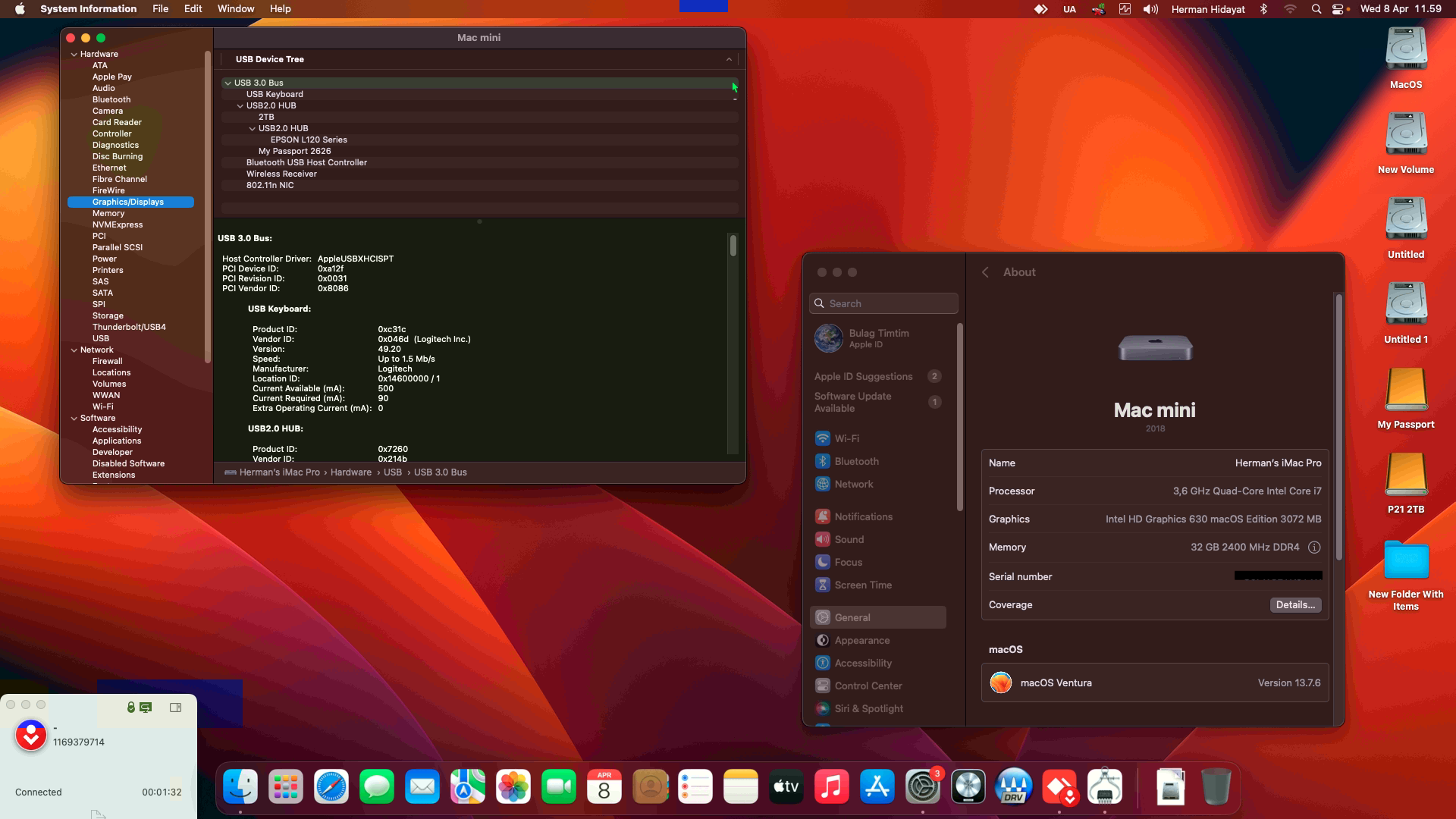
Task: Click the Memory info icon in About
Action: [1314, 548]
